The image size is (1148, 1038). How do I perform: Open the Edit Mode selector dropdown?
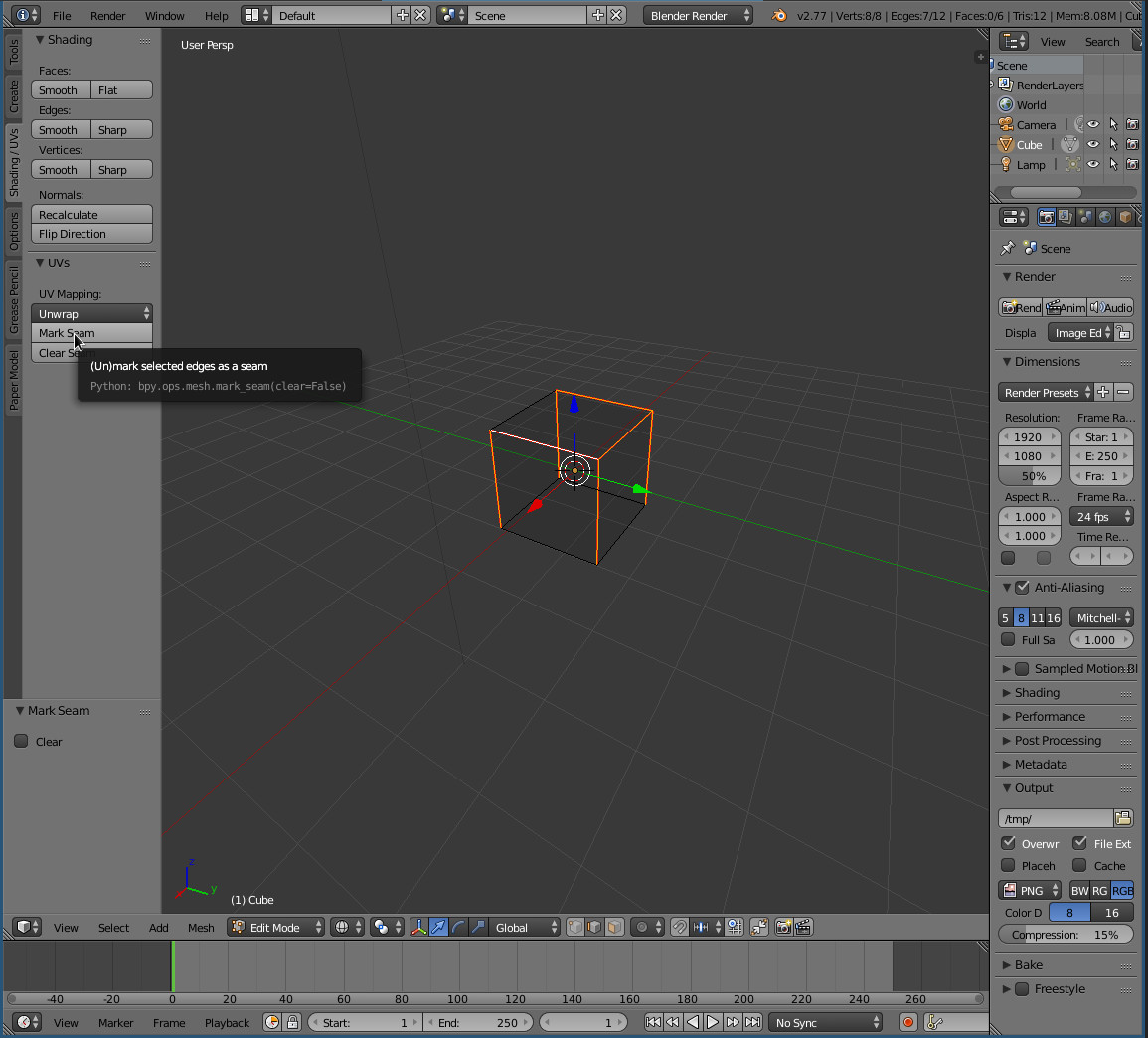coord(276,927)
